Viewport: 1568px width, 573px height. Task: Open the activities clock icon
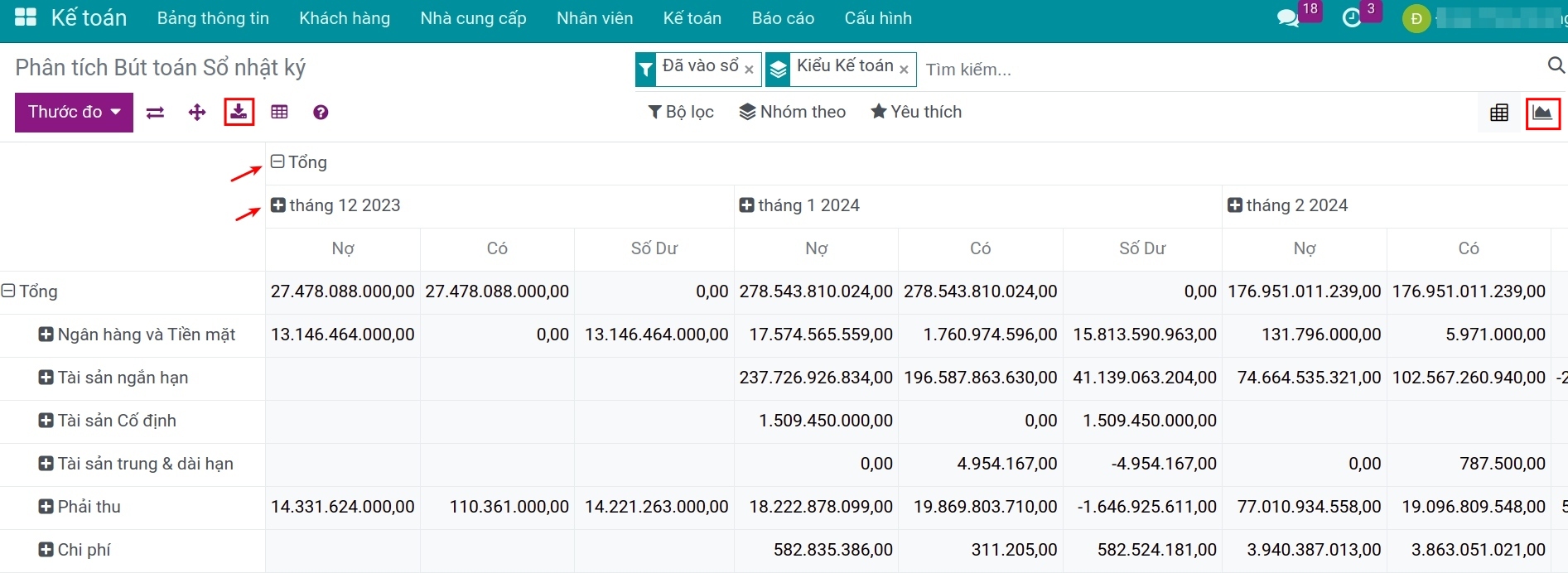point(1352,18)
